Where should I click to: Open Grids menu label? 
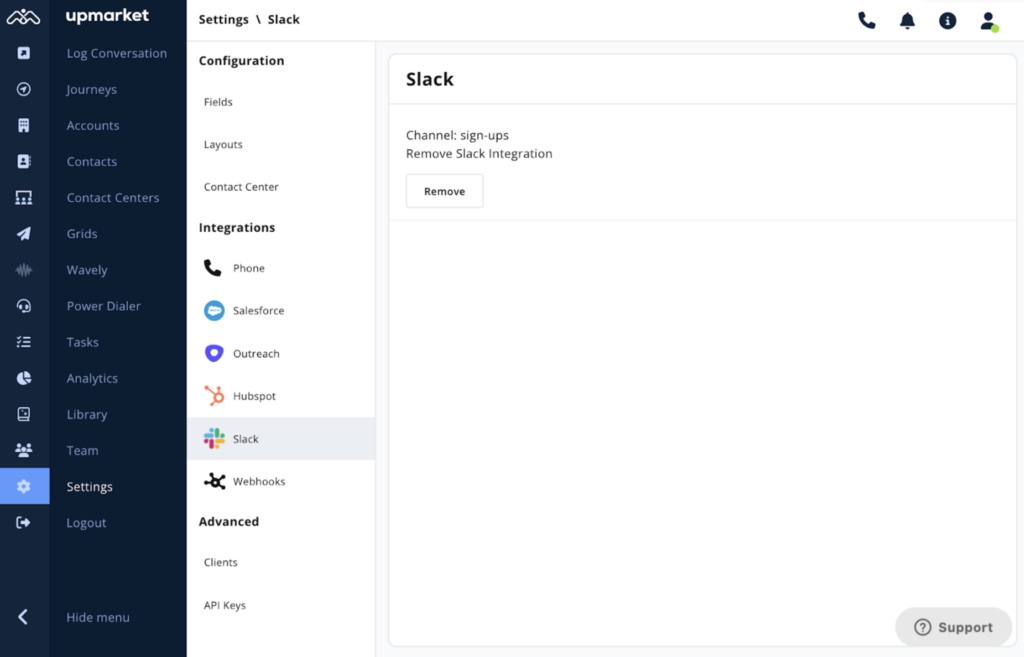(82, 234)
